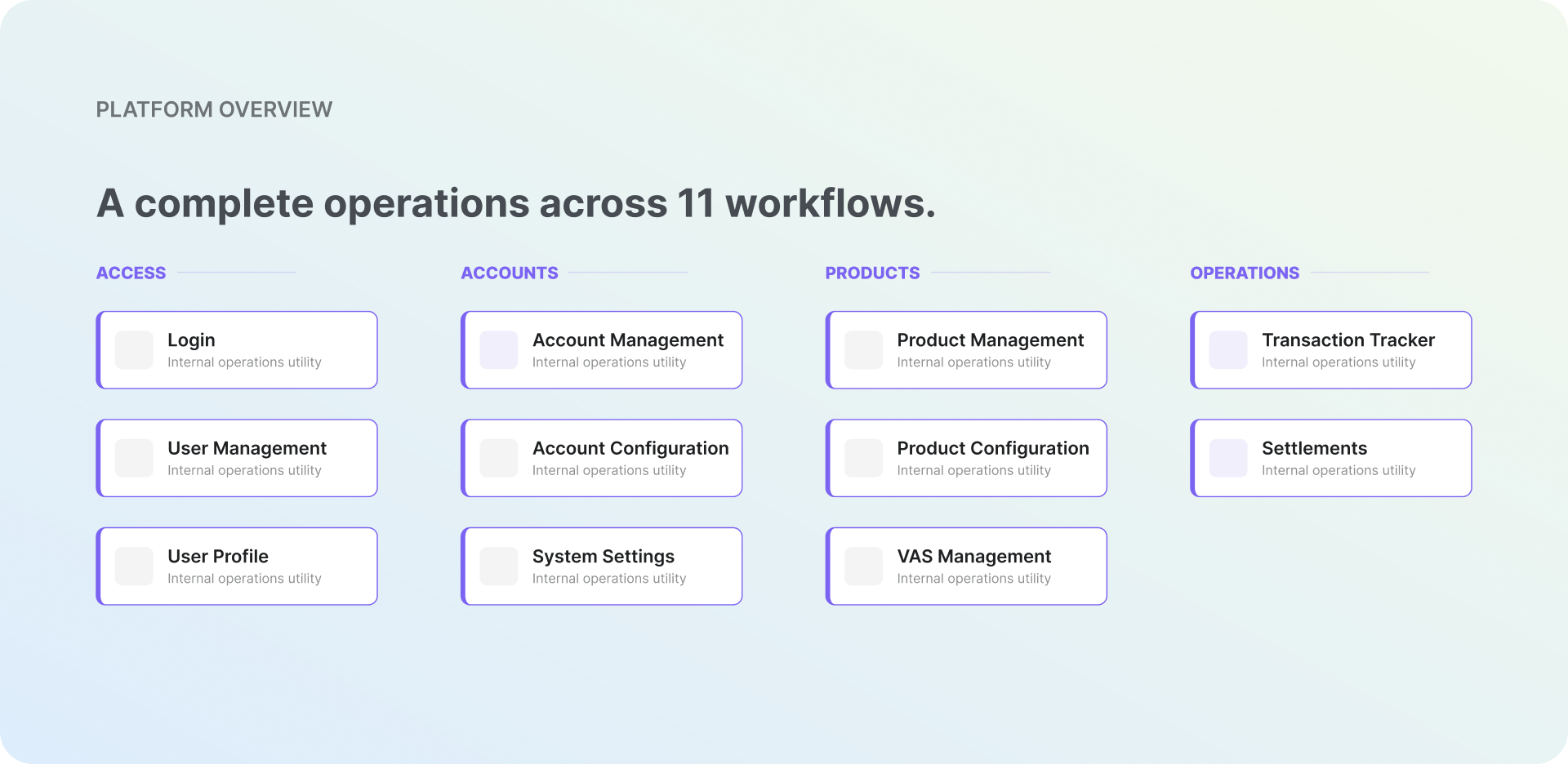Open the Login card
The width and height of the screenshot is (1568, 764).
pos(237,350)
